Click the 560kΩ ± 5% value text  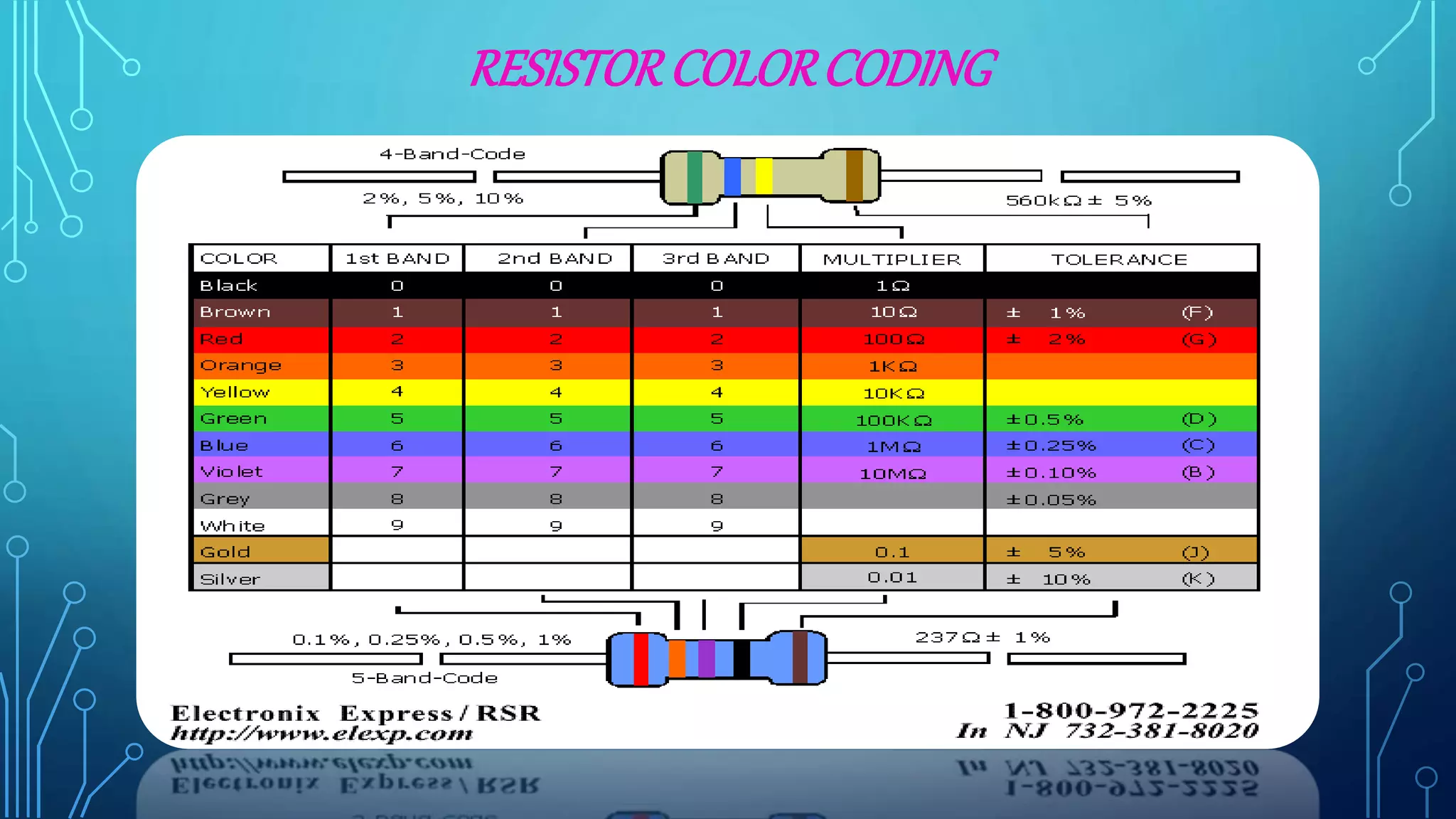[1078, 200]
